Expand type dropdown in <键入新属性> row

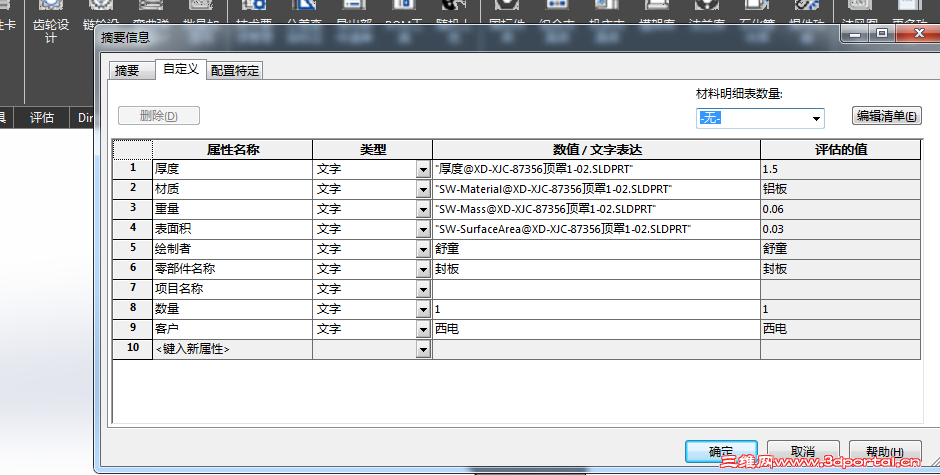coord(423,349)
